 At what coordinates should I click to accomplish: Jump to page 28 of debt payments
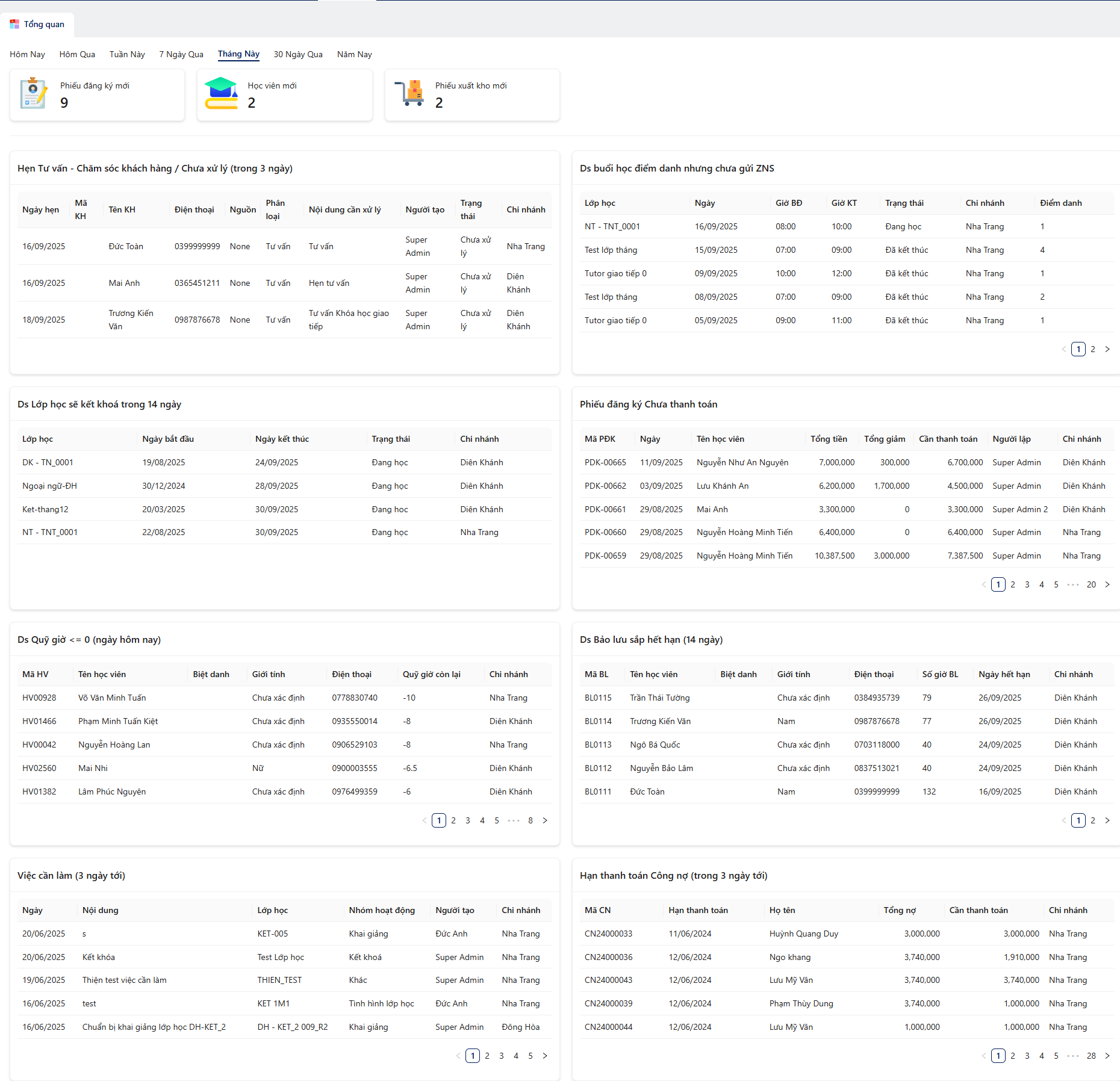click(1091, 1056)
